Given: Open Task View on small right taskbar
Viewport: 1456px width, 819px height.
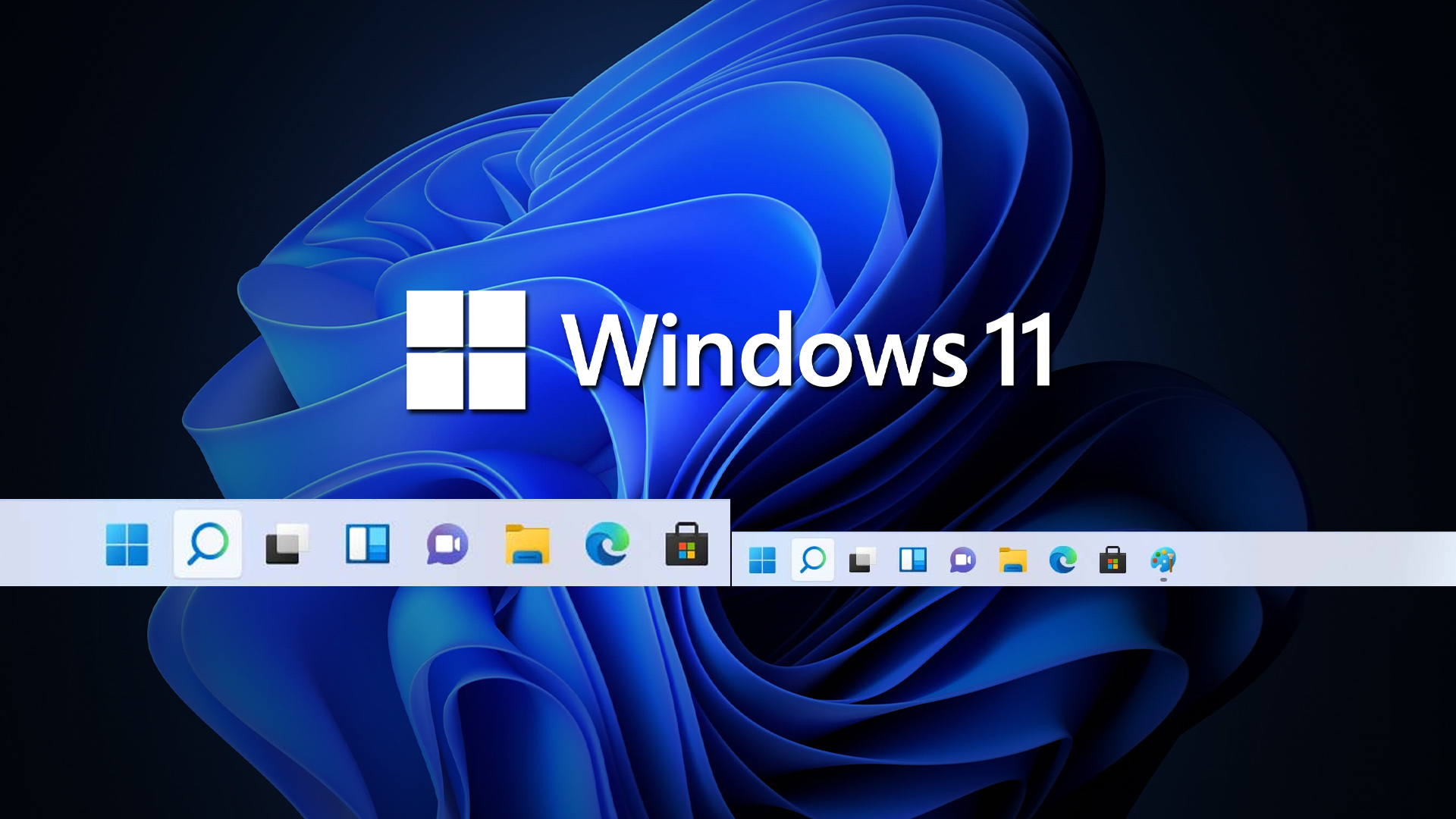Looking at the screenshot, I should pyautogui.click(x=862, y=560).
